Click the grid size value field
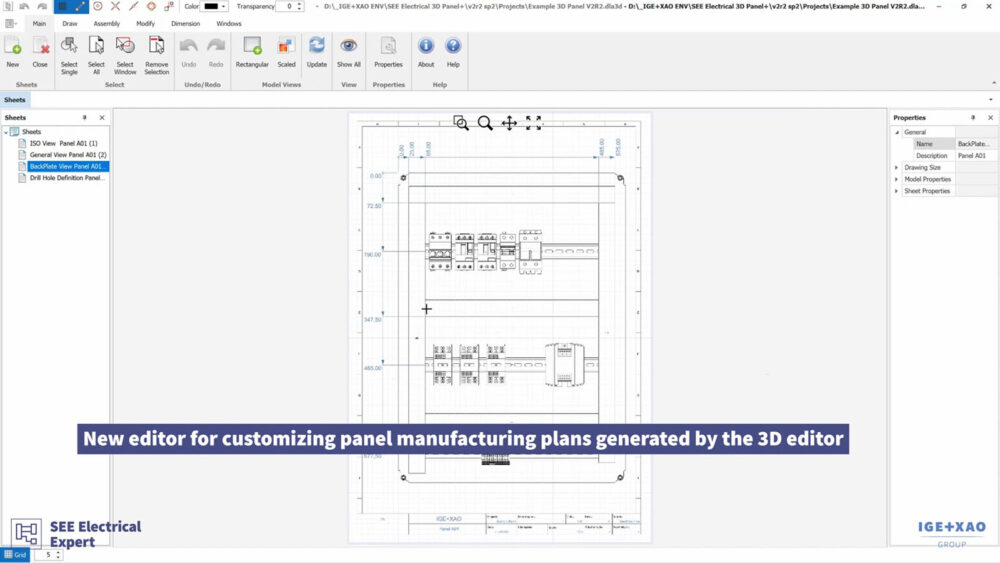This screenshot has width=1000, height=563. [x=45, y=555]
